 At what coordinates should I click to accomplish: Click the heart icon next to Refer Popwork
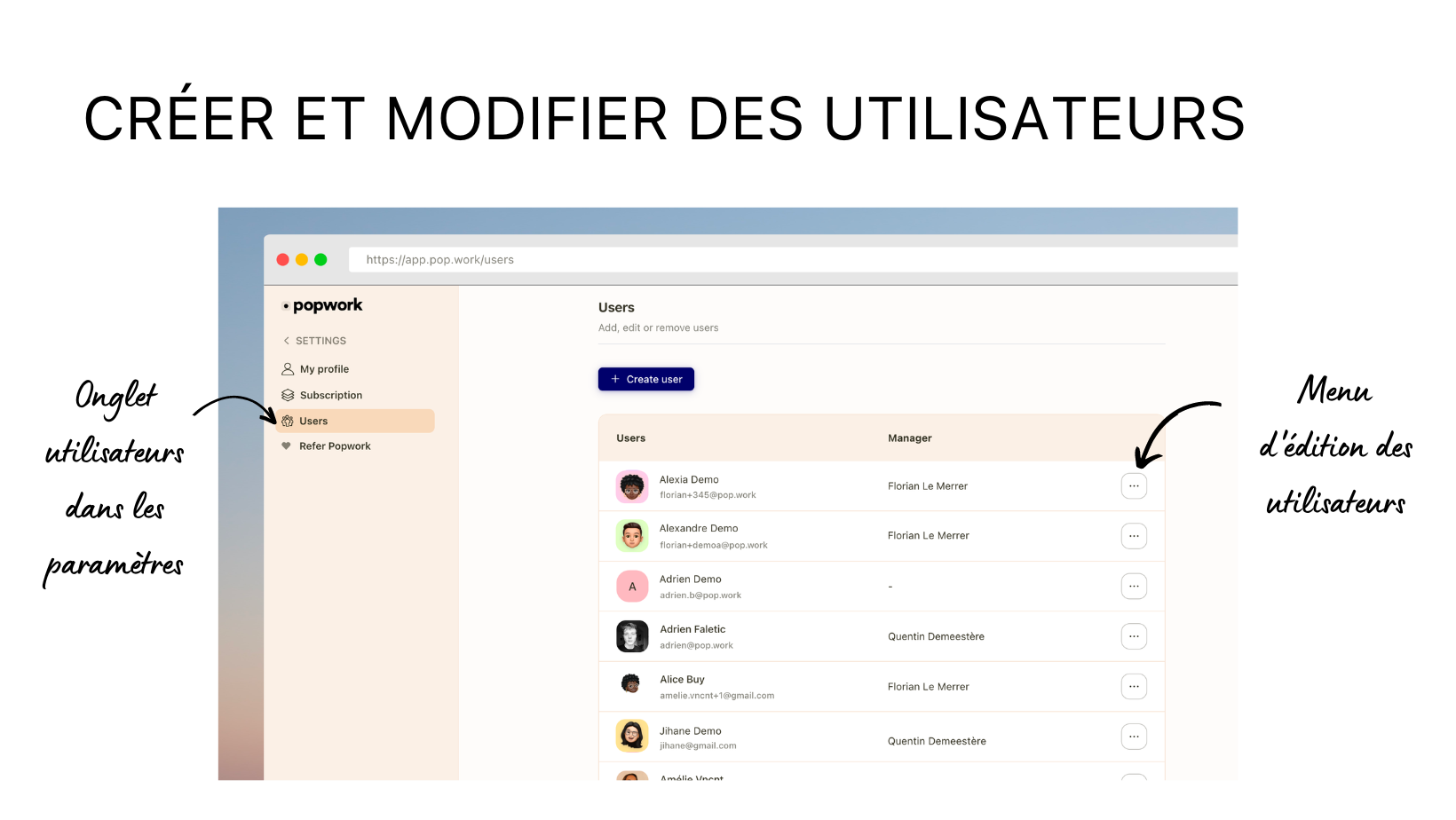click(x=285, y=445)
